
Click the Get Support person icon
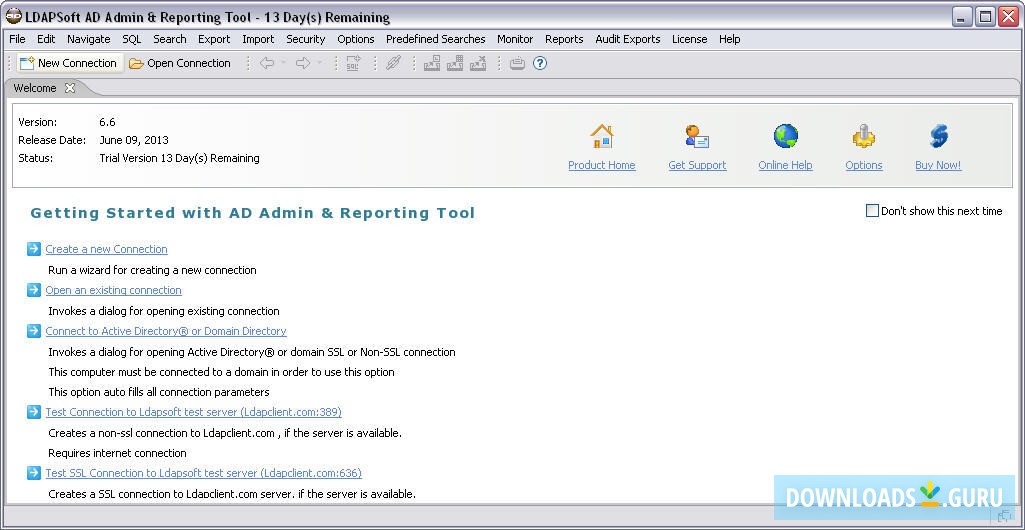[x=697, y=136]
